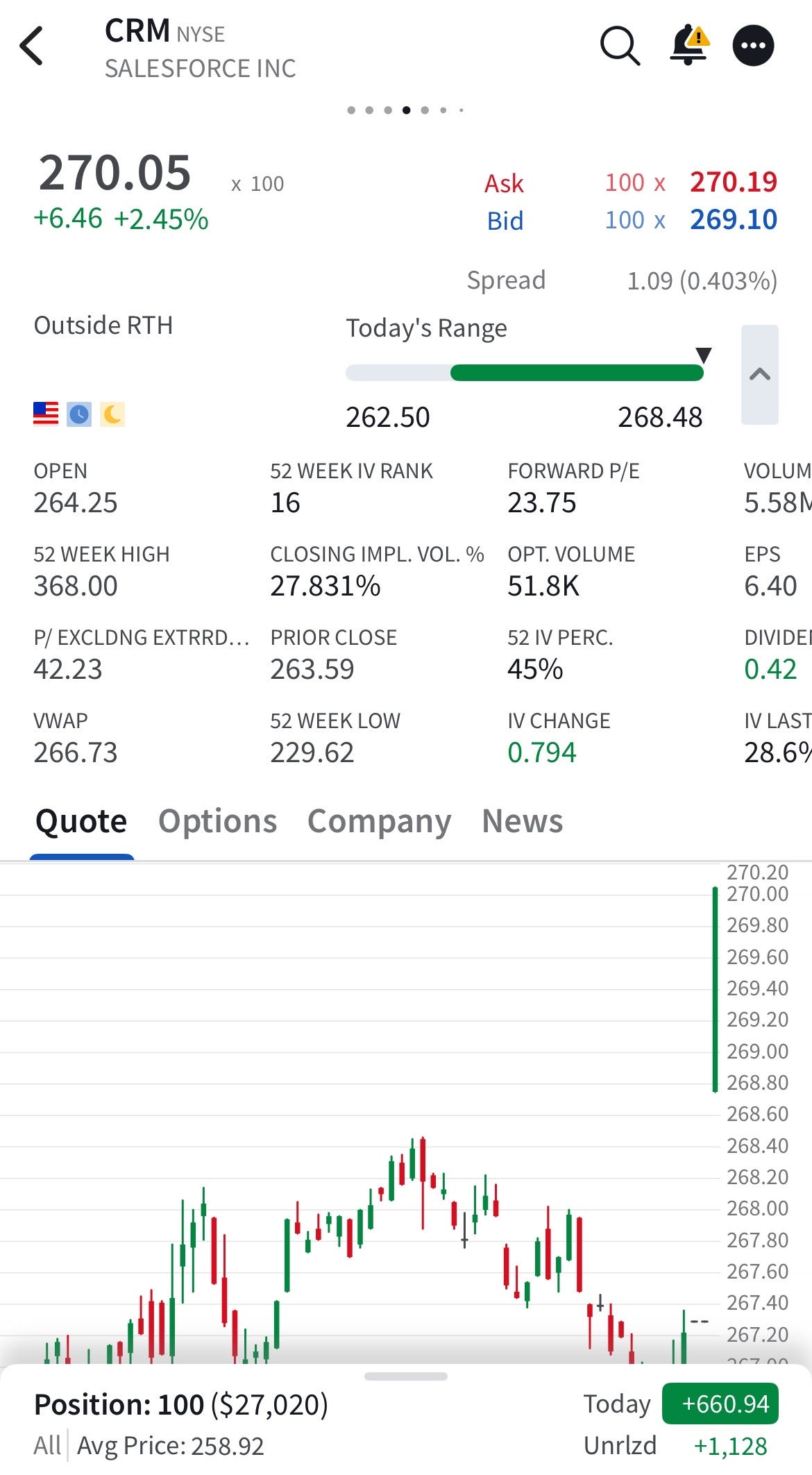Tap the tall green candle on chart
The height and width of the screenshot is (1475, 812).
715,990
